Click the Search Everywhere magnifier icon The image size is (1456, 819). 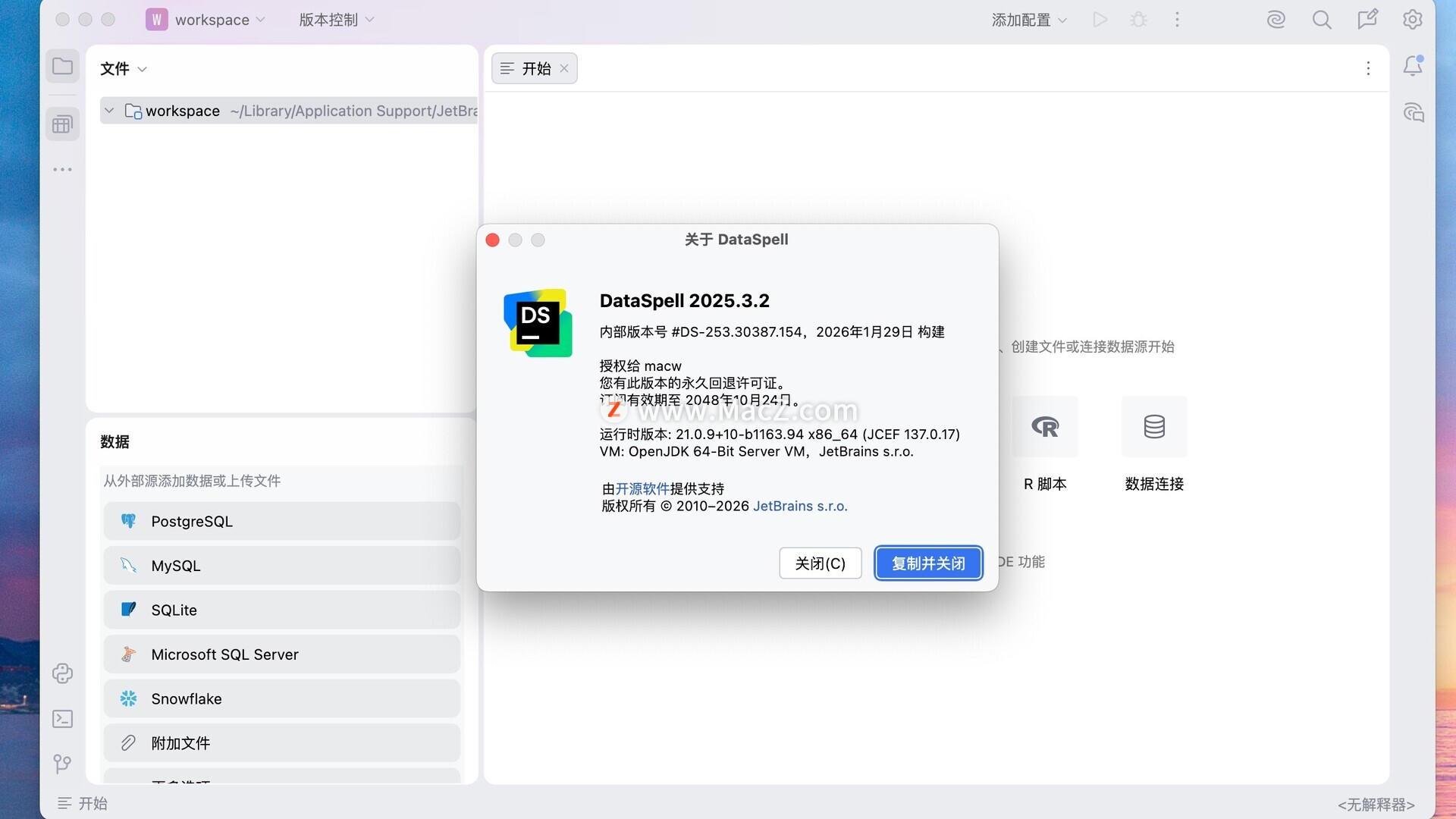click(x=1322, y=20)
